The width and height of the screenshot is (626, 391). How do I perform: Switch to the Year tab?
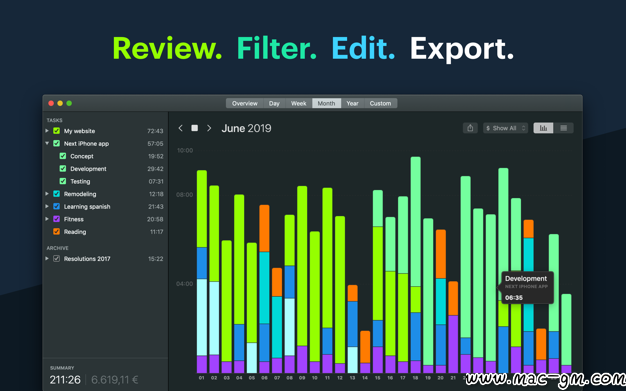point(352,103)
